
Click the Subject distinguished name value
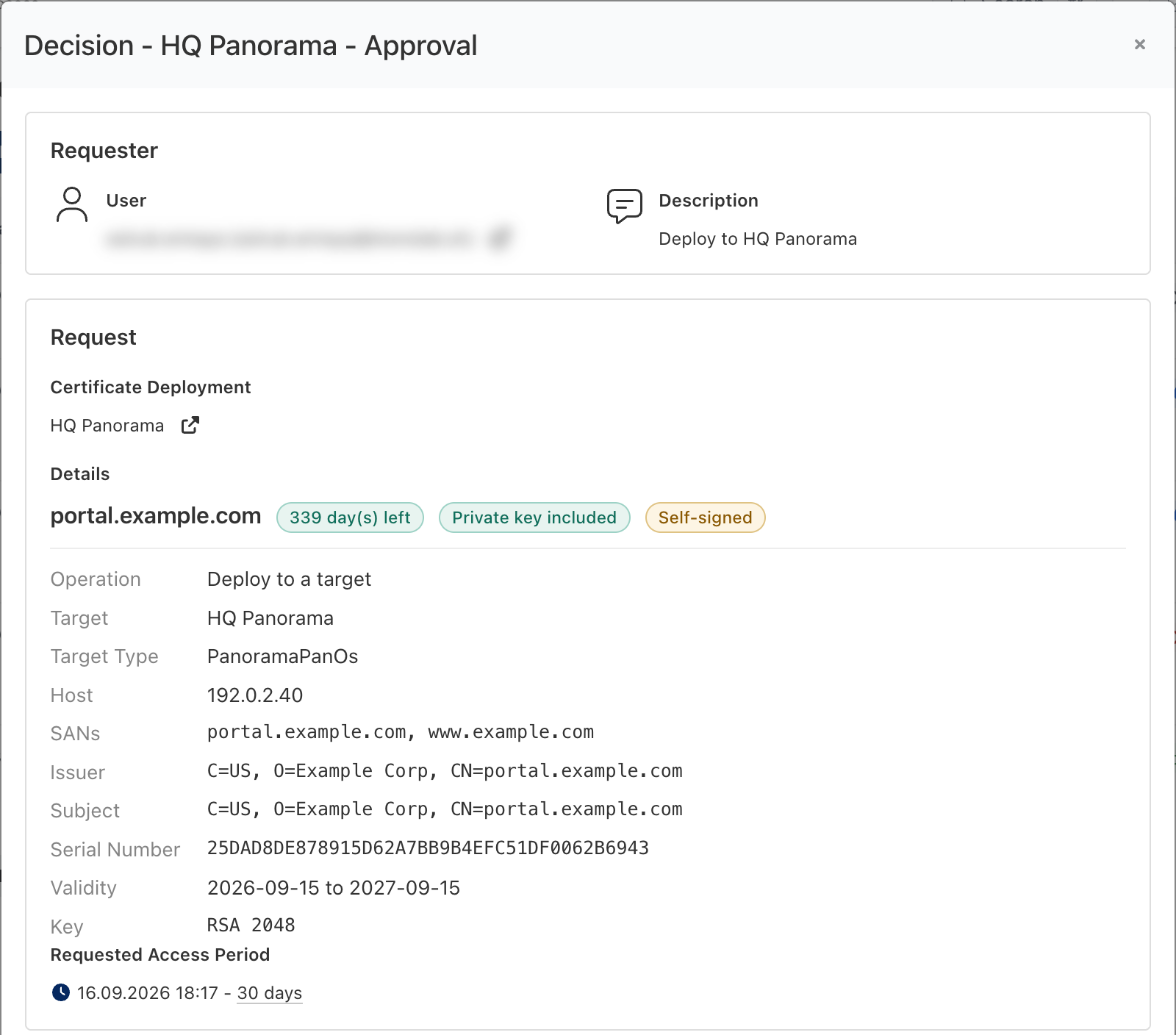click(445, 809)
